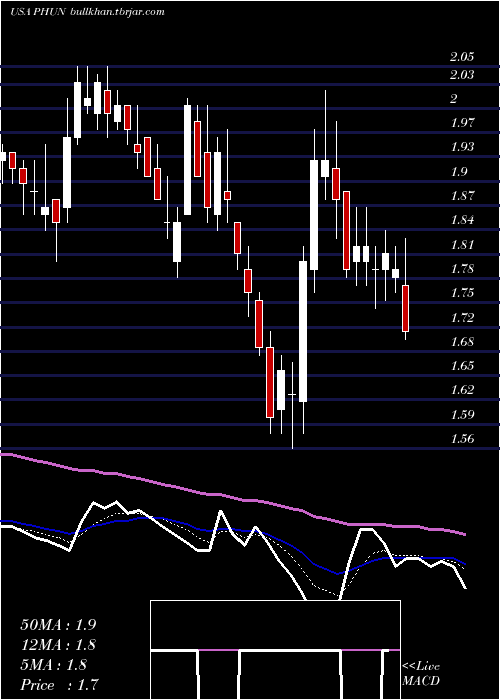Click the last red candlestick near 1.72
The width and height of the screenshot is (500, 700).
click(405, 308)
